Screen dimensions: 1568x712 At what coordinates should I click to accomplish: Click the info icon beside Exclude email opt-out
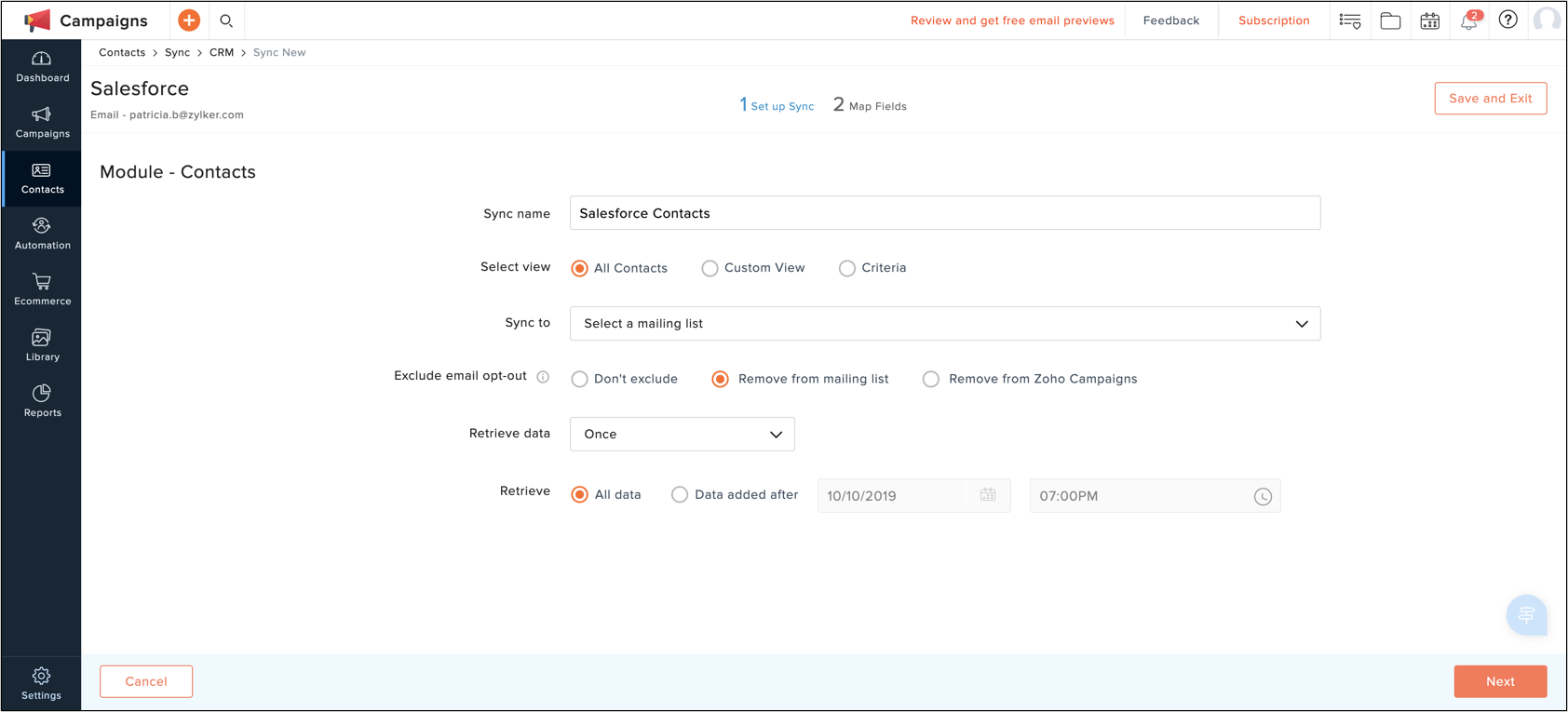pos(543,377)
